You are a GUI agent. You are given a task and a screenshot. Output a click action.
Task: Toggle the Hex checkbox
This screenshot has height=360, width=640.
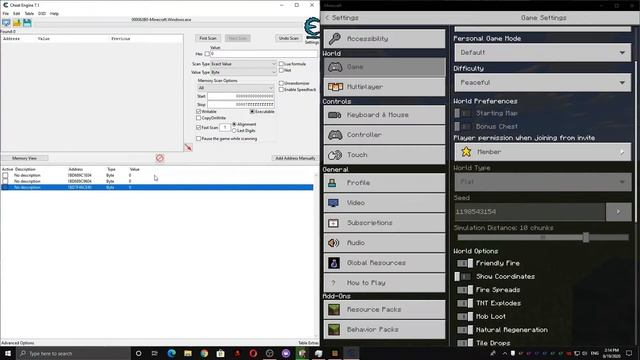[207, 54]
